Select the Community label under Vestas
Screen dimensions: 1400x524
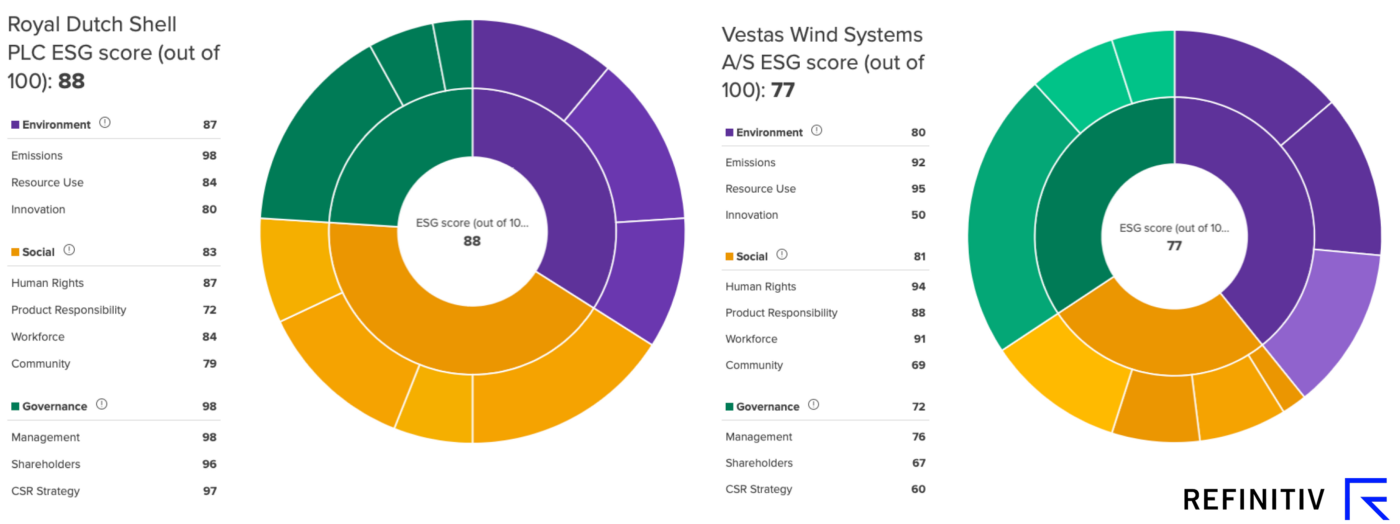(754, 365)
